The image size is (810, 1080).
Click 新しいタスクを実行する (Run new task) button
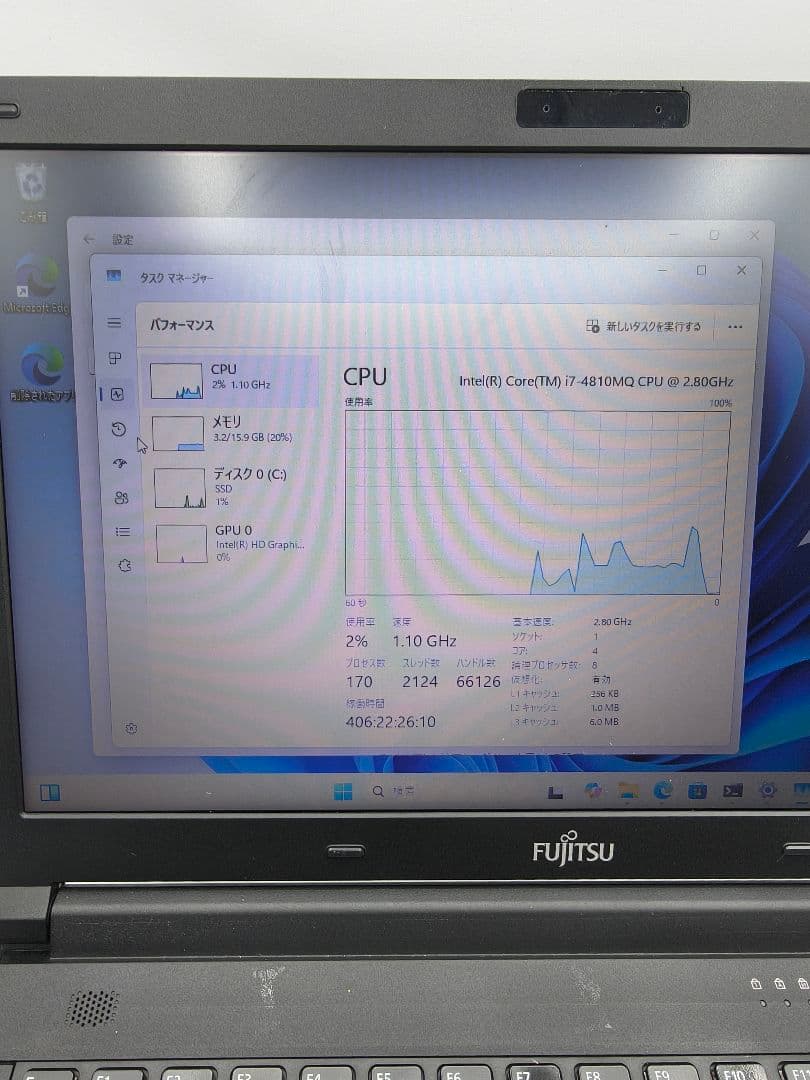[x=643, y=326]
